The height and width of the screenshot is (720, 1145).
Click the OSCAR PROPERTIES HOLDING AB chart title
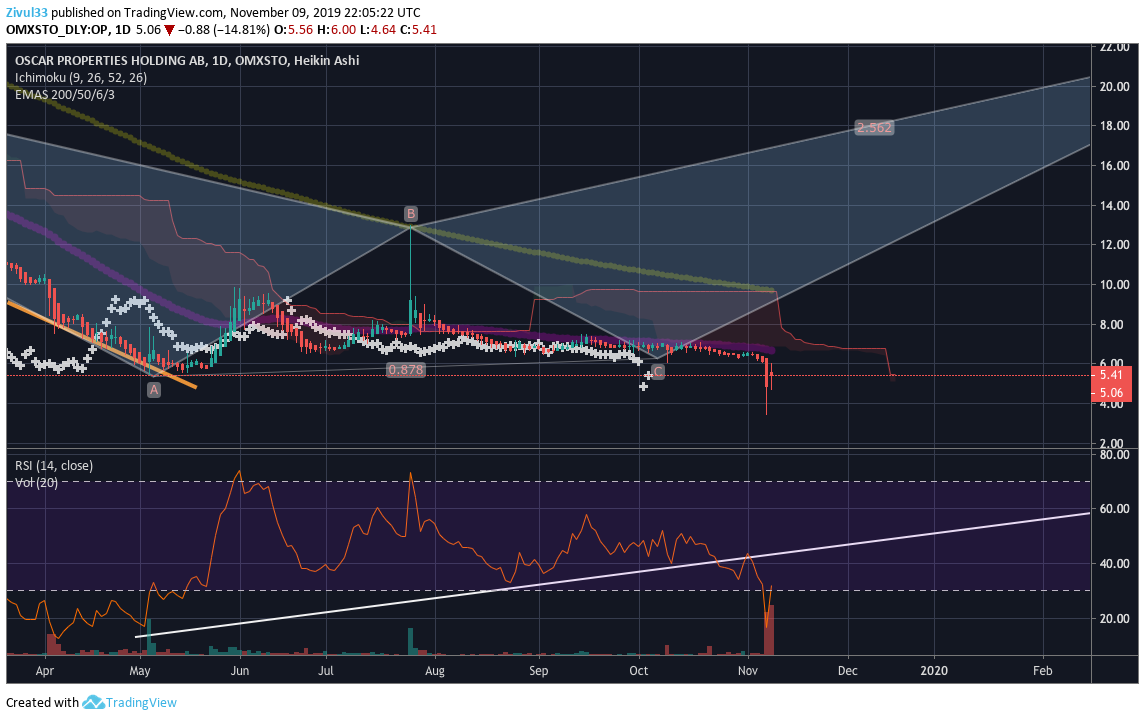click(x=111, y=61)
